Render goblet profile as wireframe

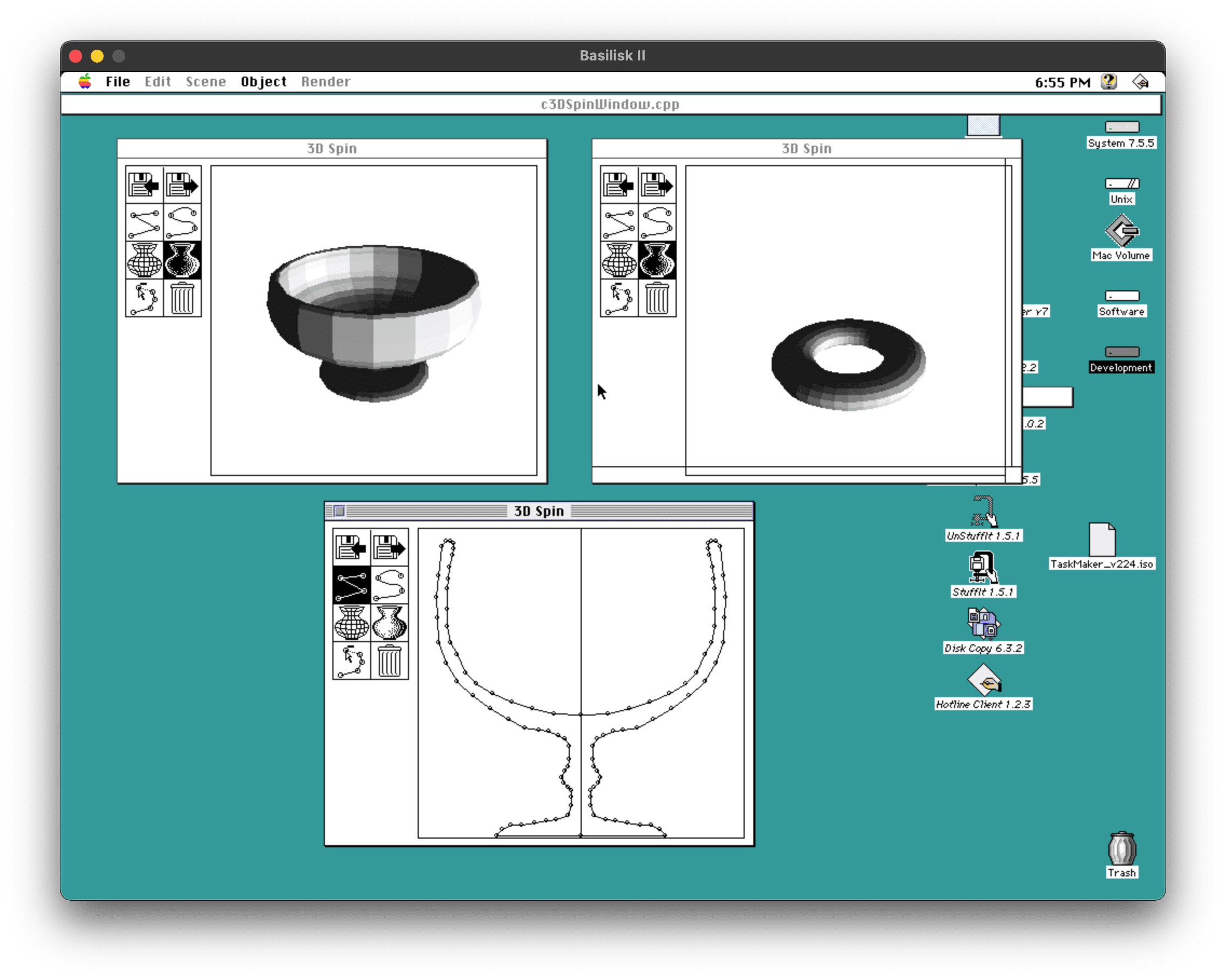[351, 623]
